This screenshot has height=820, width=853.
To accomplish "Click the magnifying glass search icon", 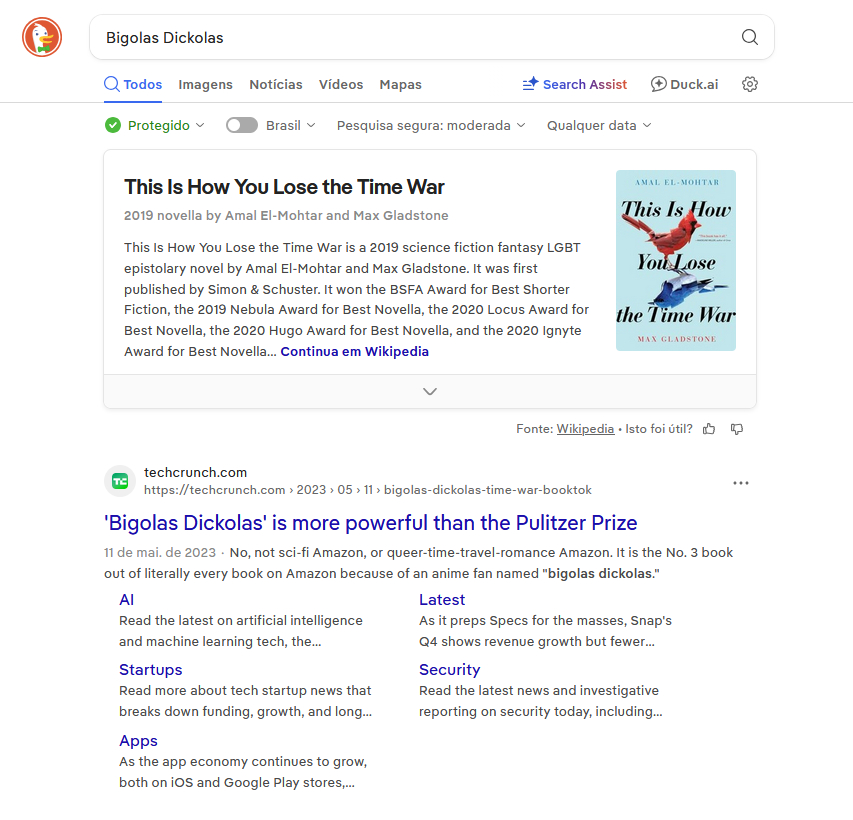I will click(x=749, y=38).
